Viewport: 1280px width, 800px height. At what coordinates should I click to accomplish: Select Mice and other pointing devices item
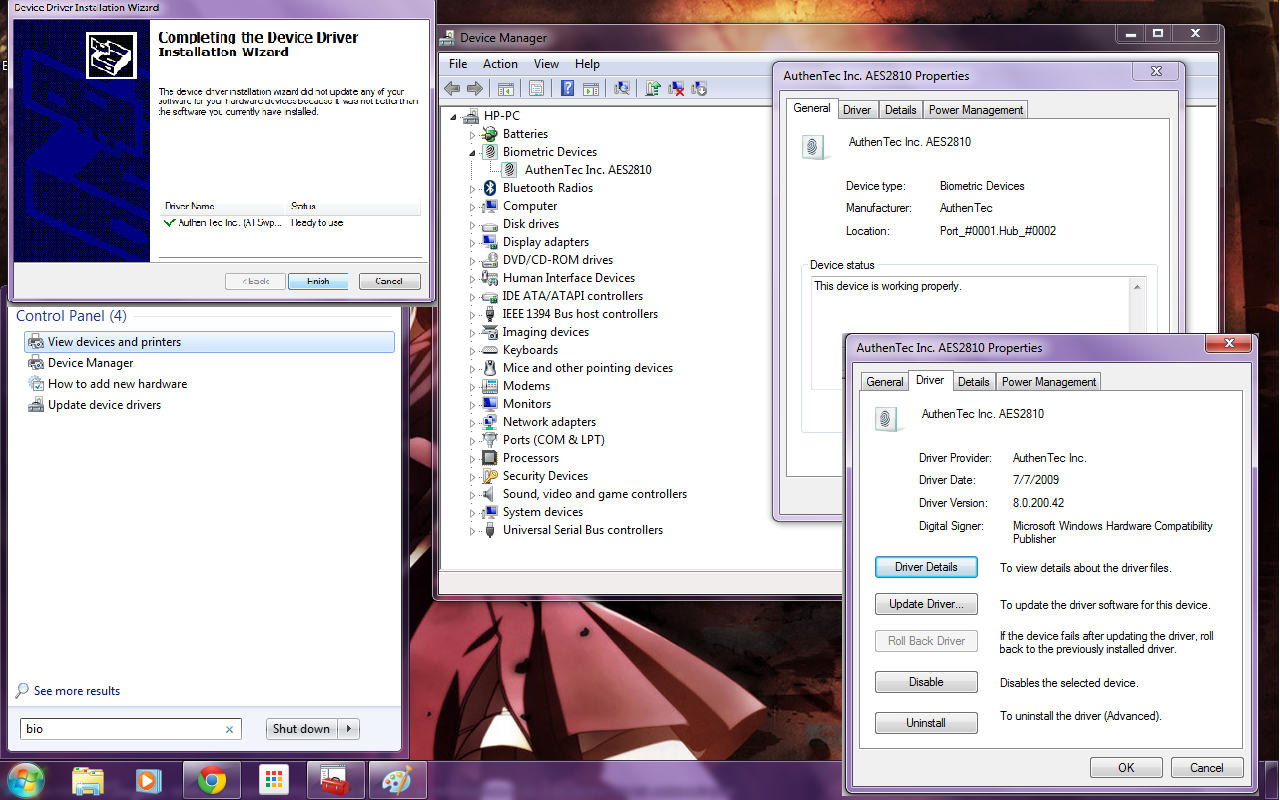coord(588,368)
